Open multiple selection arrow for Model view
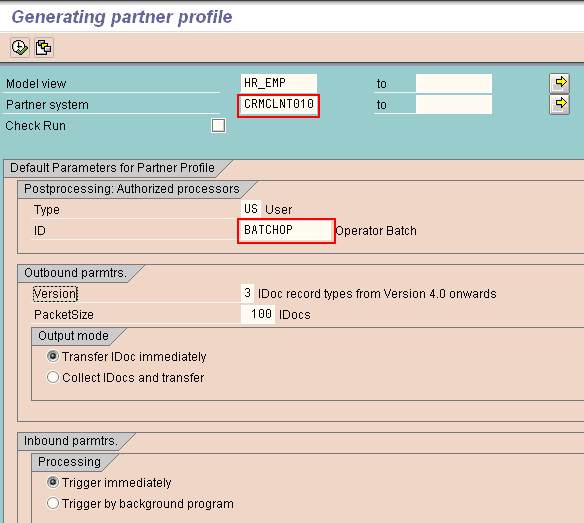Screen dimensions: 584x523 (559, 83)
